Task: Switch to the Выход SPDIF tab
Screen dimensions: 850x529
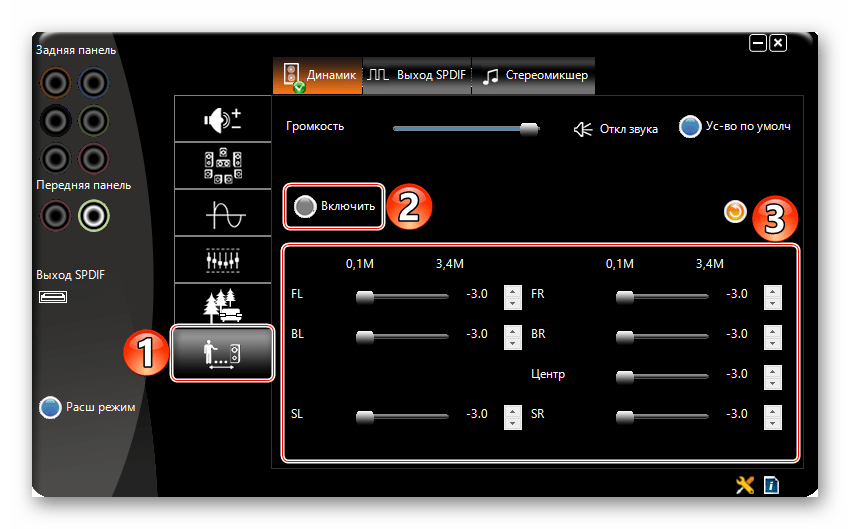Action: pyautogui.click(x=416, y=76)
